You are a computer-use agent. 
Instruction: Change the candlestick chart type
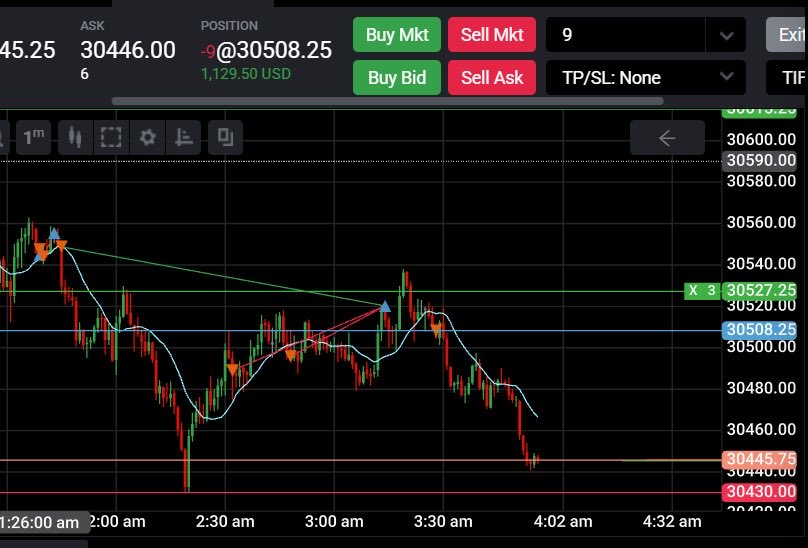click(x=76, y=137)
